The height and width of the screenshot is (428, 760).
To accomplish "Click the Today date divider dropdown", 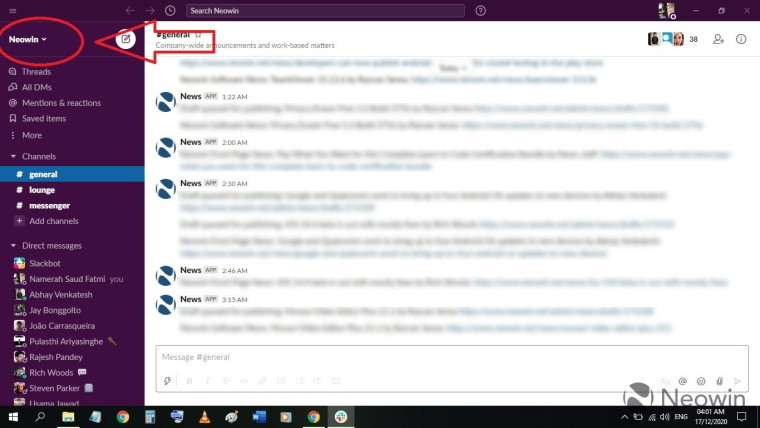I will (x=452, y=68).
